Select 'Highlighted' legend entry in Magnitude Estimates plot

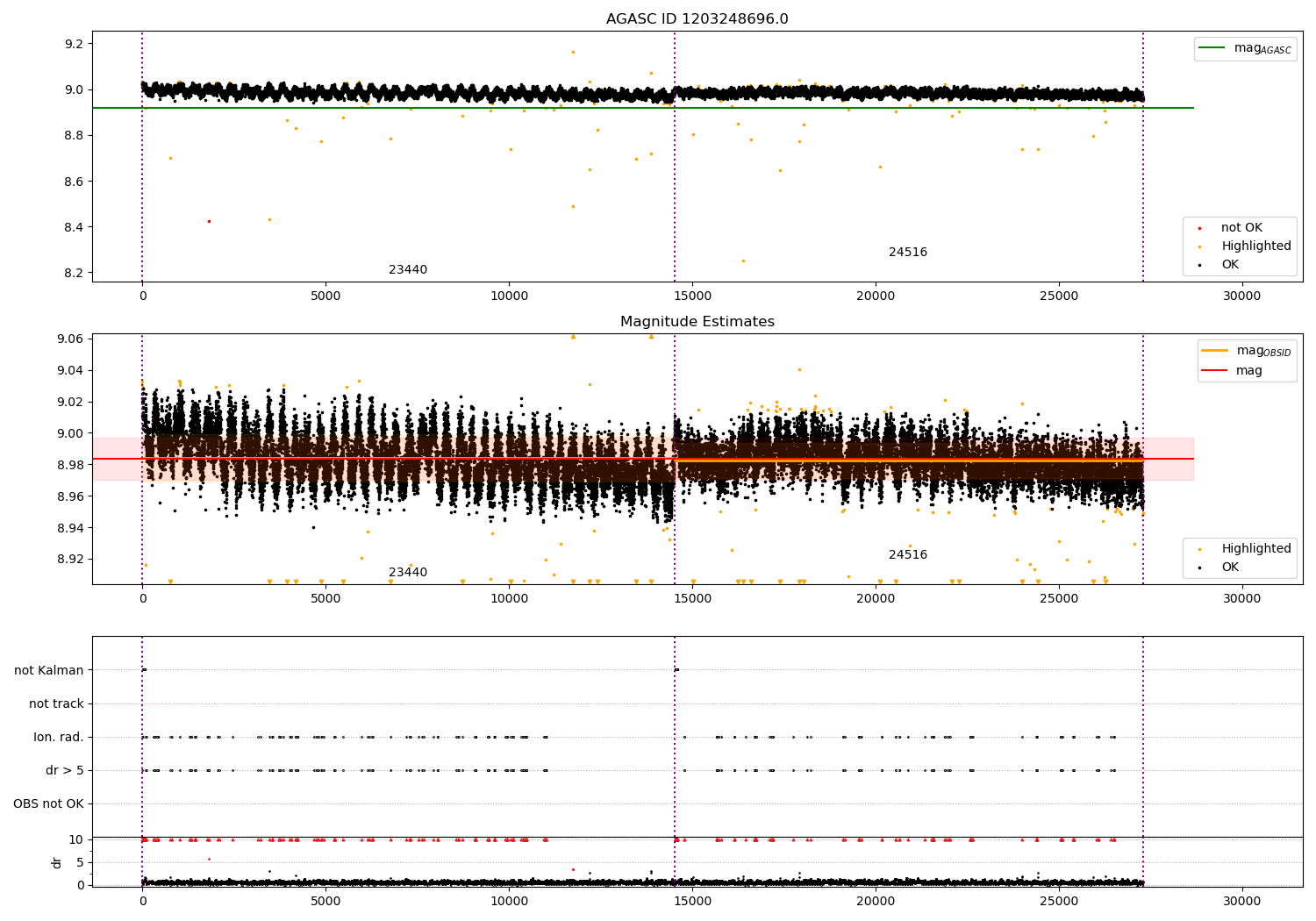pyautogui.click(x=1256, y=549)
